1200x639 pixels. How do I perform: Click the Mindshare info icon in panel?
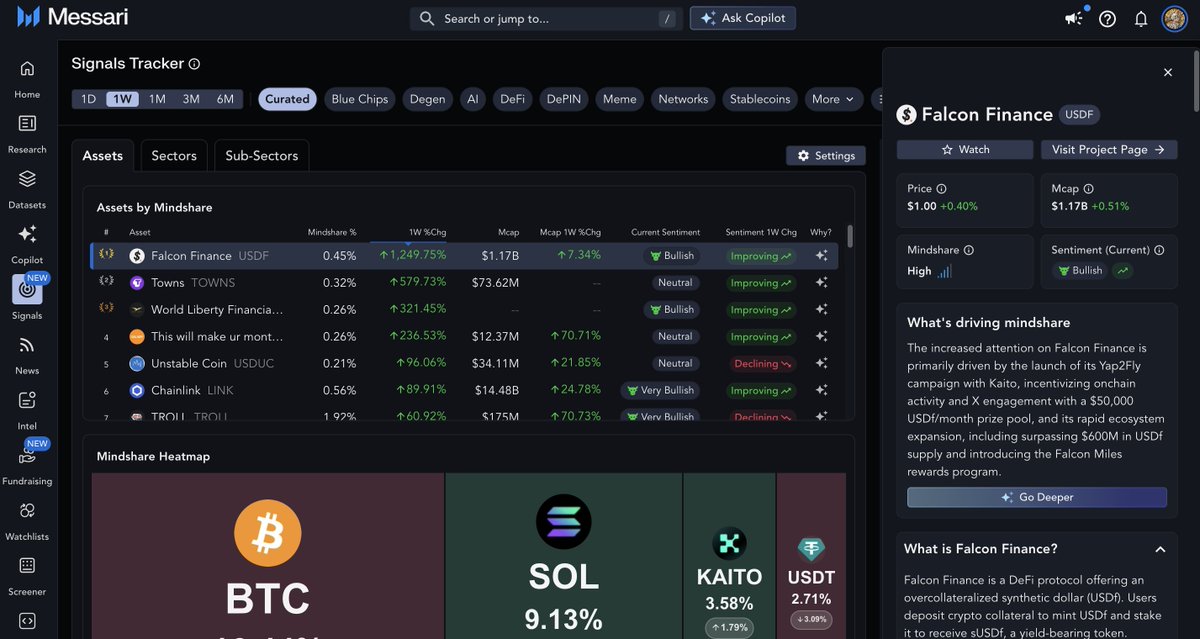[x=968, y=250]
